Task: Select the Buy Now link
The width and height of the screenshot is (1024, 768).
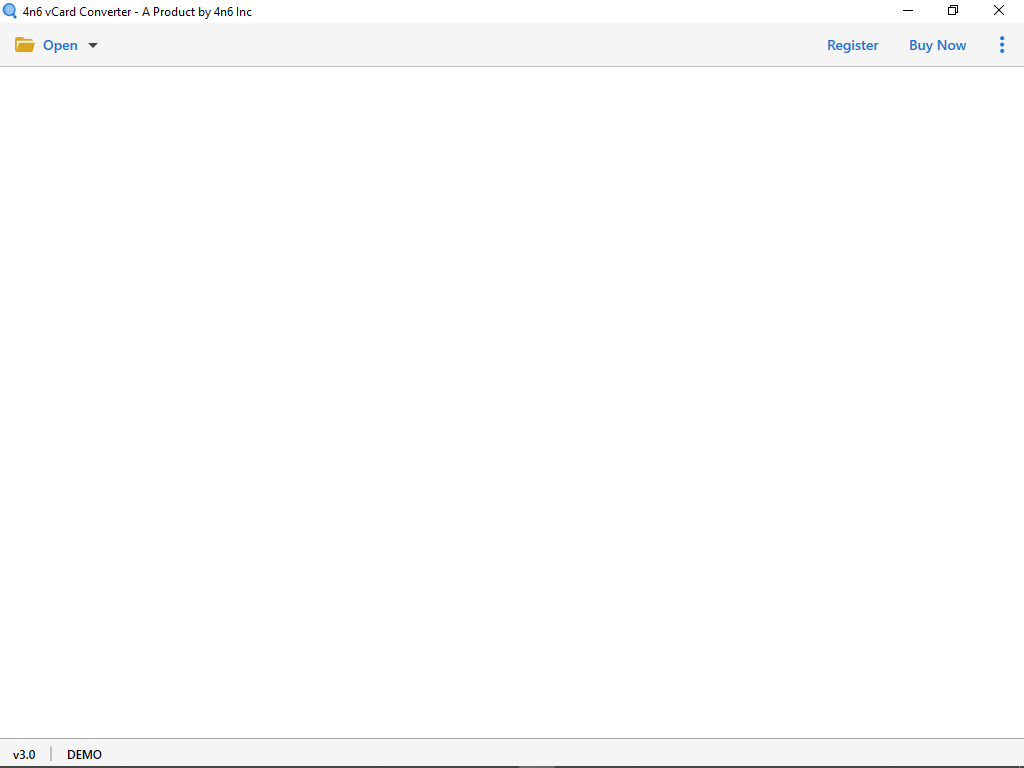Action: (x=937, y=45)
